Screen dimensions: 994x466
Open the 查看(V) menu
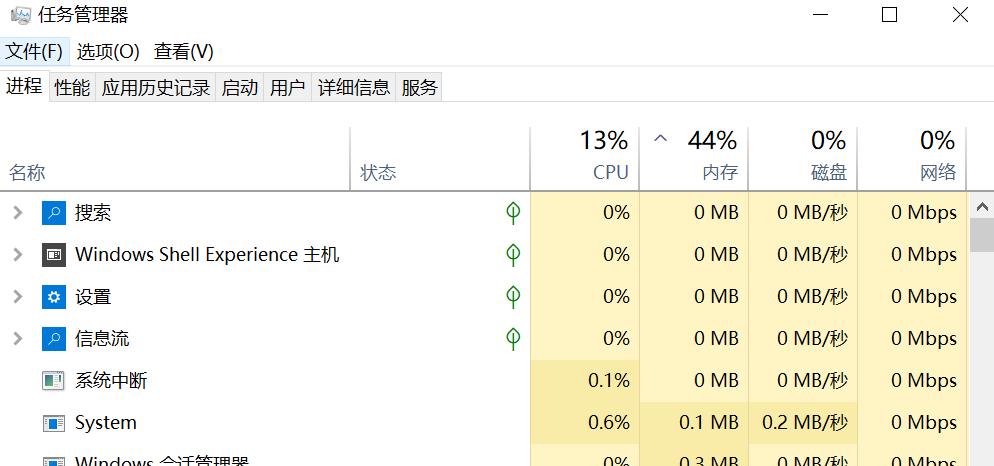(183, 51)
